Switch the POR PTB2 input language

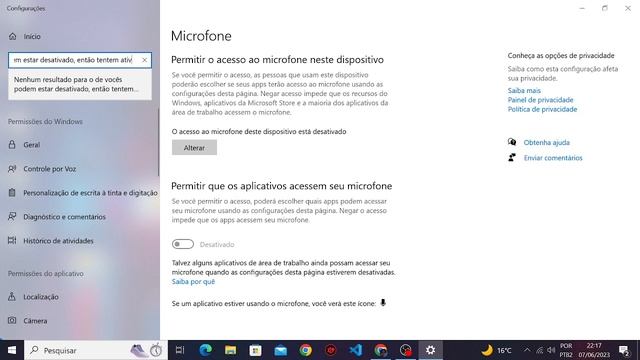[566, 350]
